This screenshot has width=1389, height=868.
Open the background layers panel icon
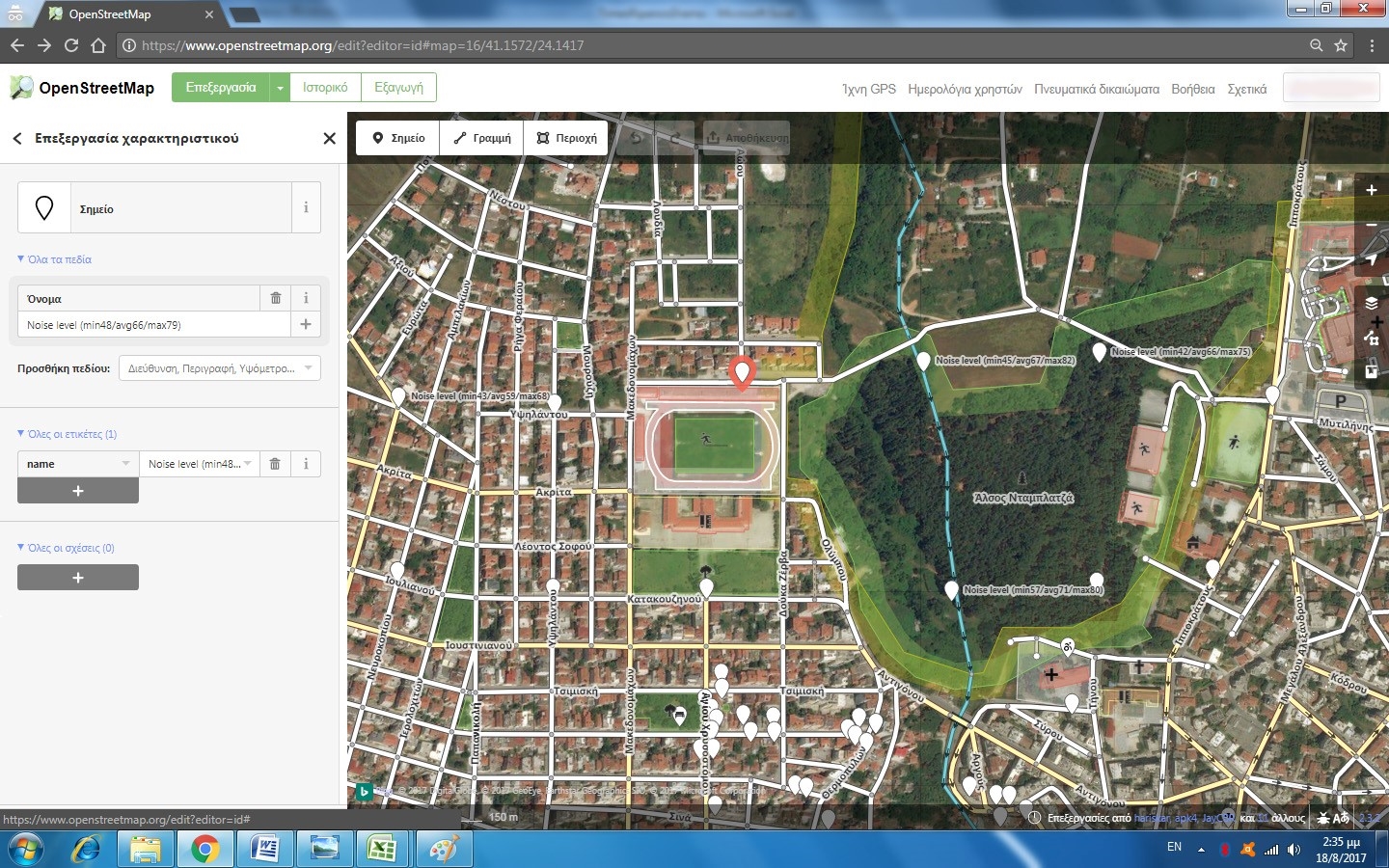[1371, 303]
